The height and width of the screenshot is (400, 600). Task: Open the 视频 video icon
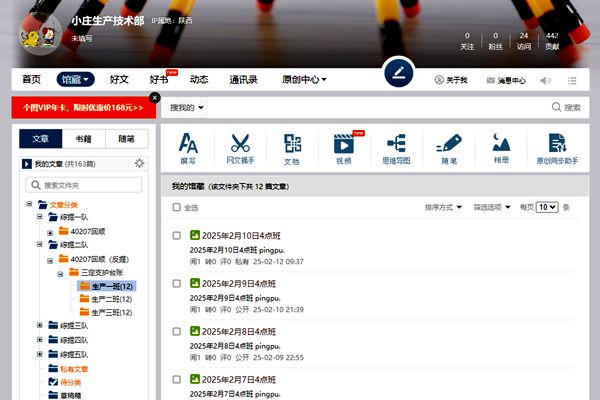point(343,146)
